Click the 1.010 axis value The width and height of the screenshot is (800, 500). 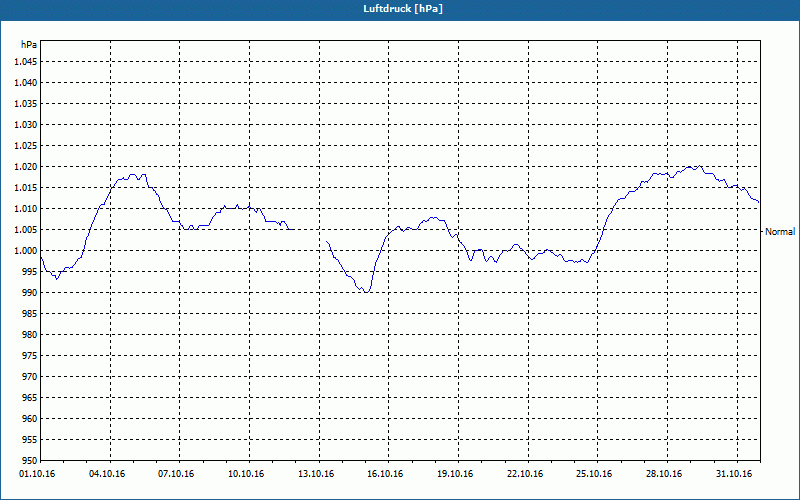click(26, 209)
